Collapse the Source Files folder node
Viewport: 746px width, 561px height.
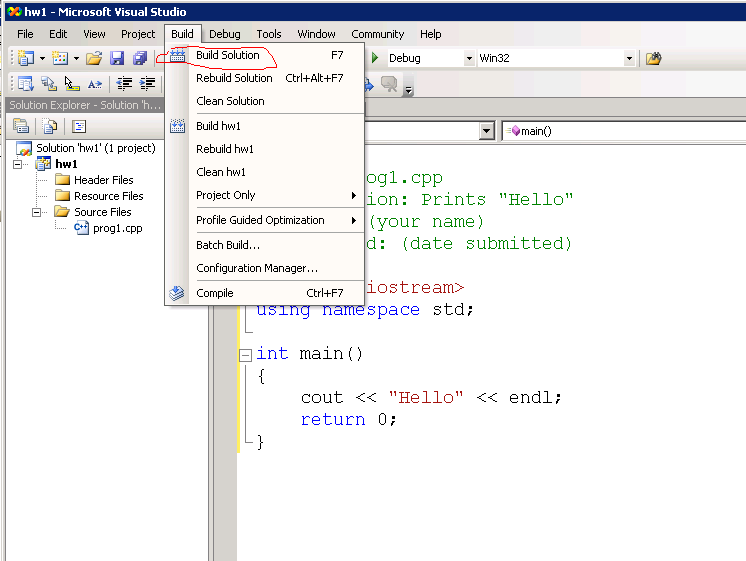point(37,212)
